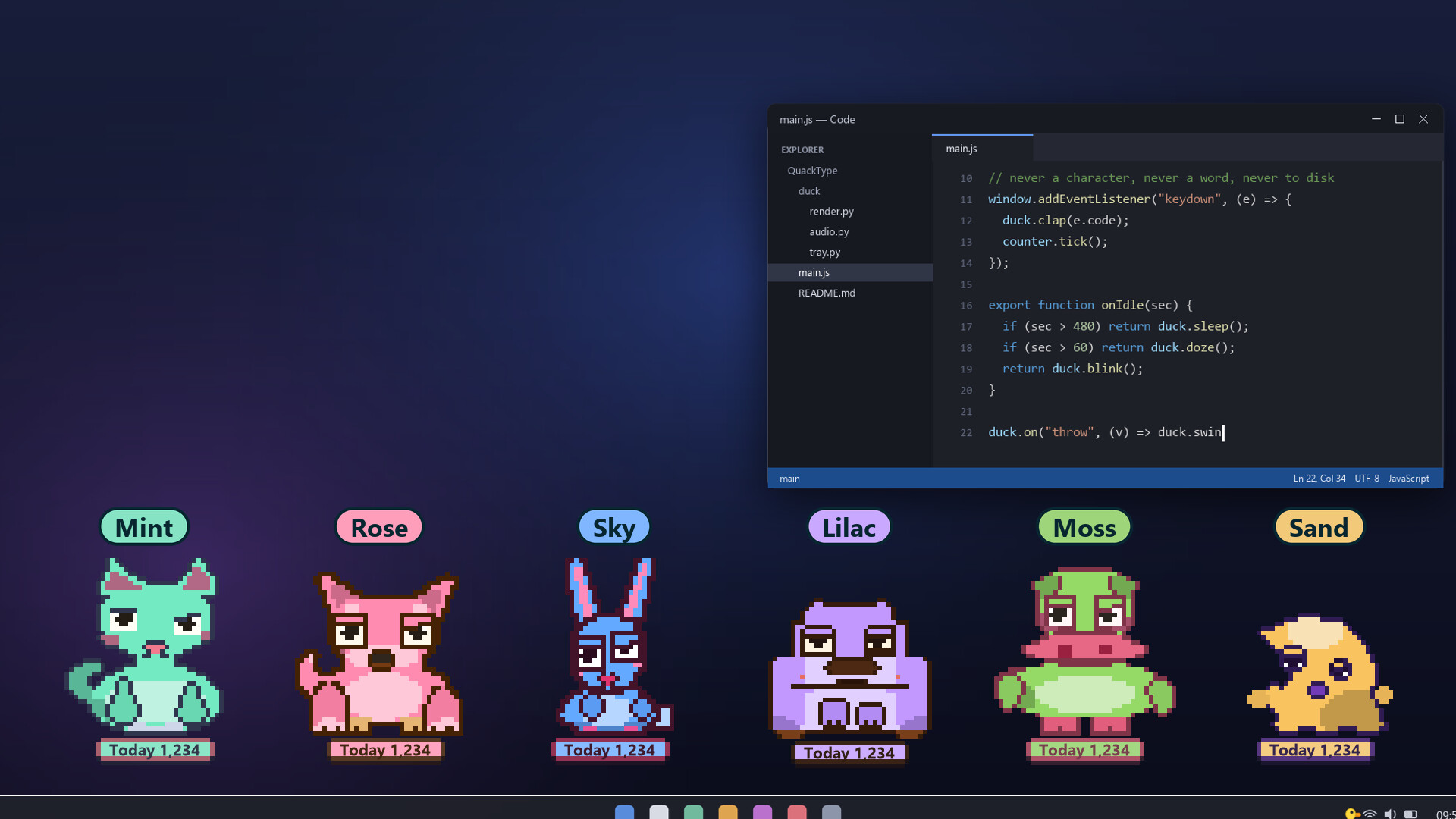This screenshot has height=819, width=1456.
Task: Click Lilac's Today 1,234 counter
Action: coord(849,753)
